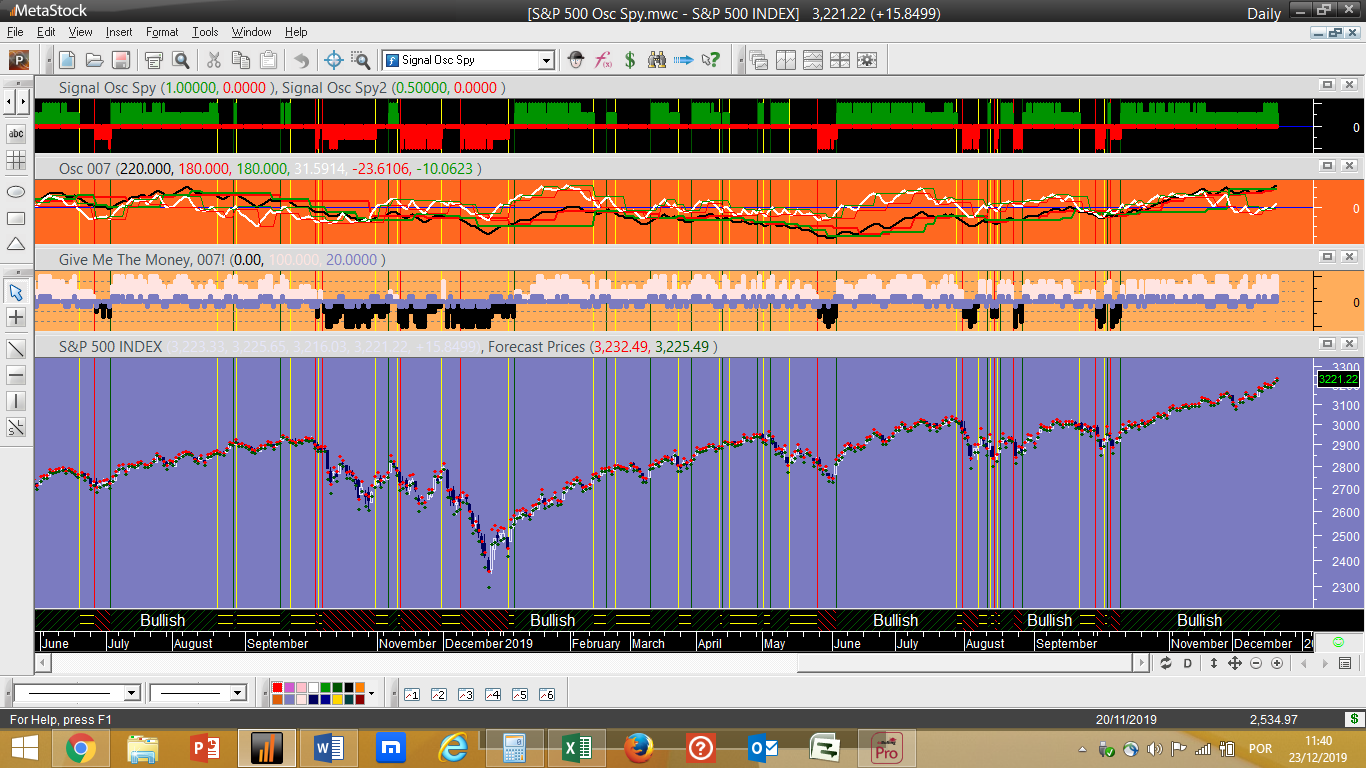Image resolution: width=1366 pixels, height=768 pixels.
Task: Toggle chart layout button number 1
Action: (x=412, y=694)
